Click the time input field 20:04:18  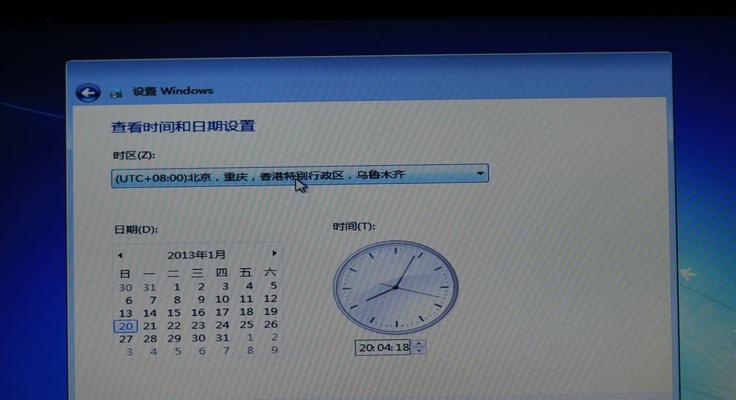coord(383,347)
